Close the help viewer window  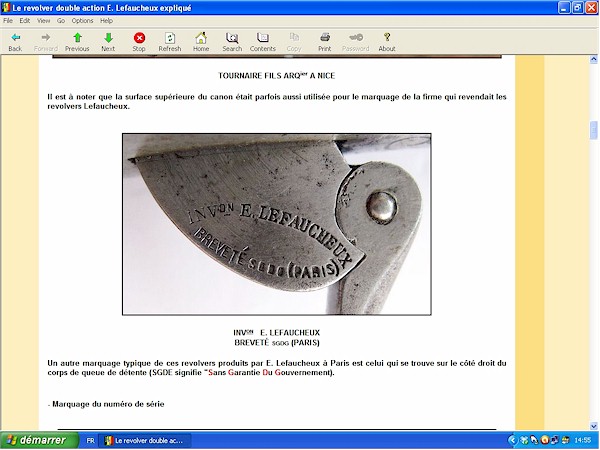tap(591, 8)
